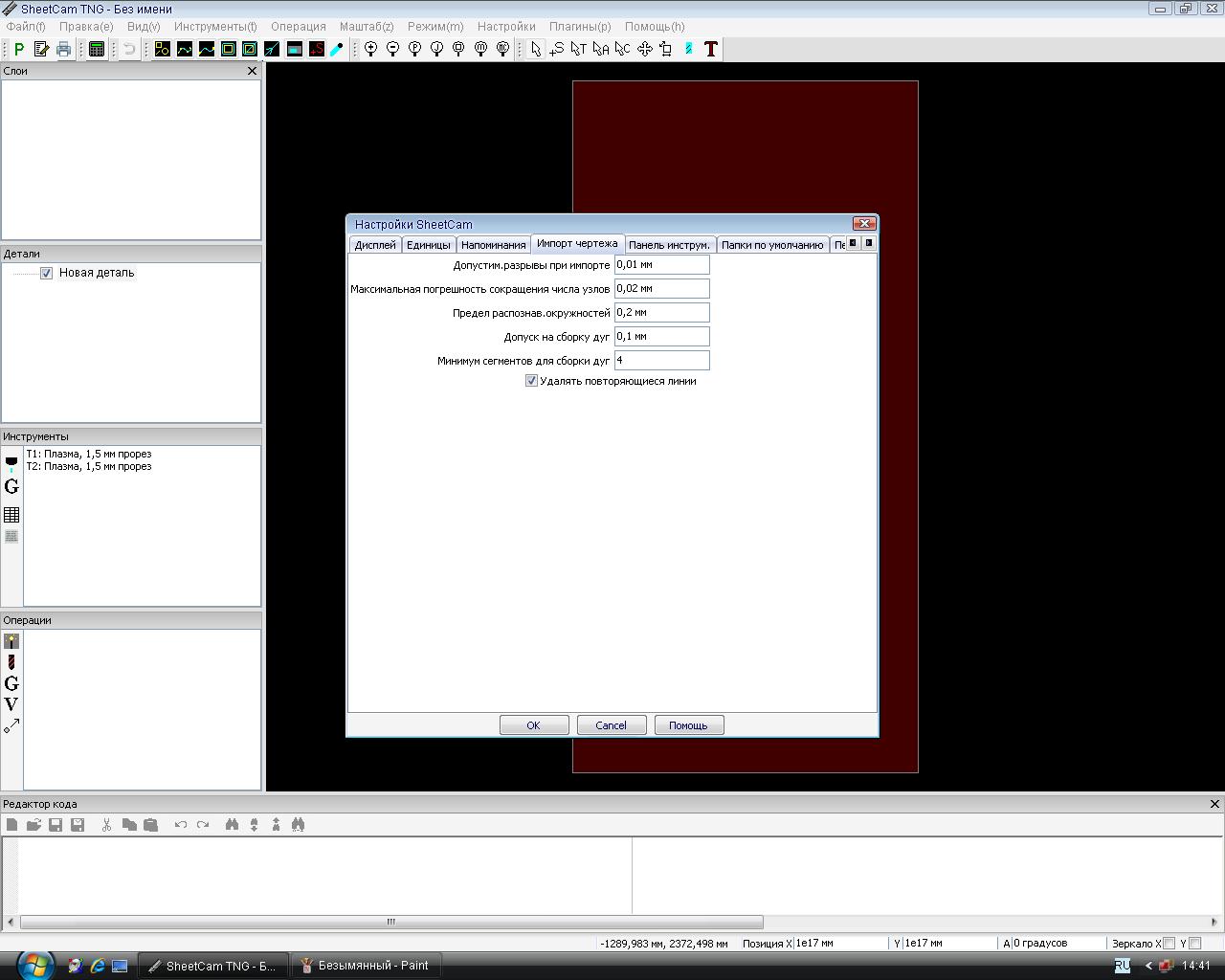Open the Инструменты(t) menu
This screenshot has height=980, width=1225.
pyautogui.click(x=215, y=27)
